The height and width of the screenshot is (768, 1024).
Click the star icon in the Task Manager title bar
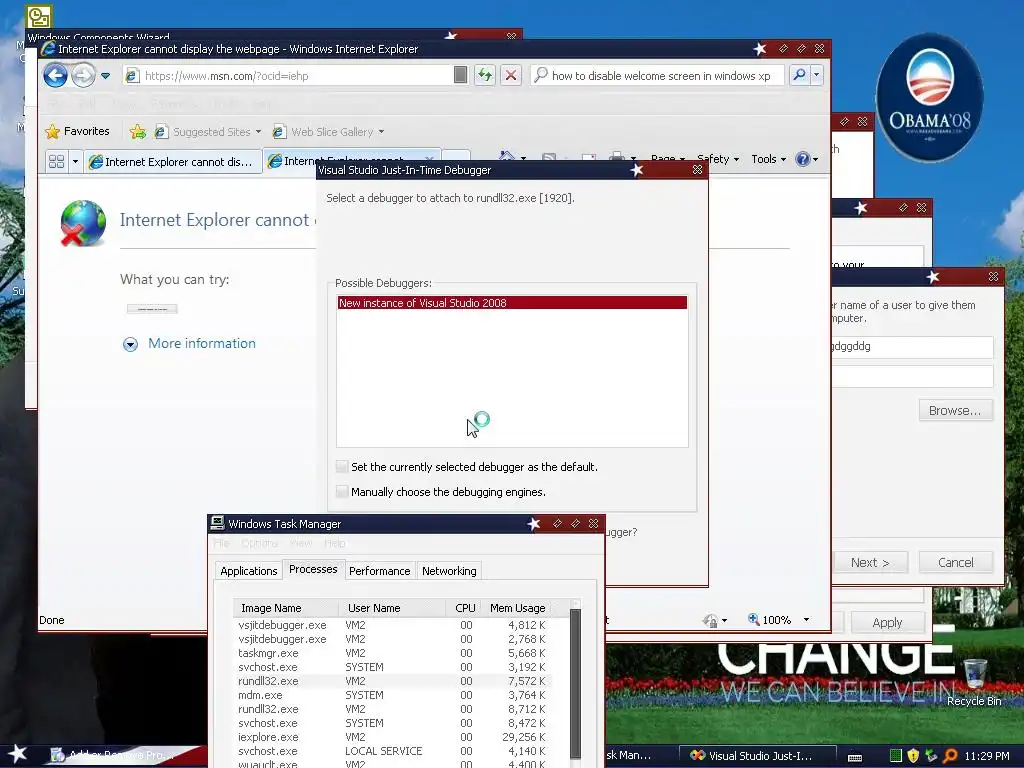point(534,524)
